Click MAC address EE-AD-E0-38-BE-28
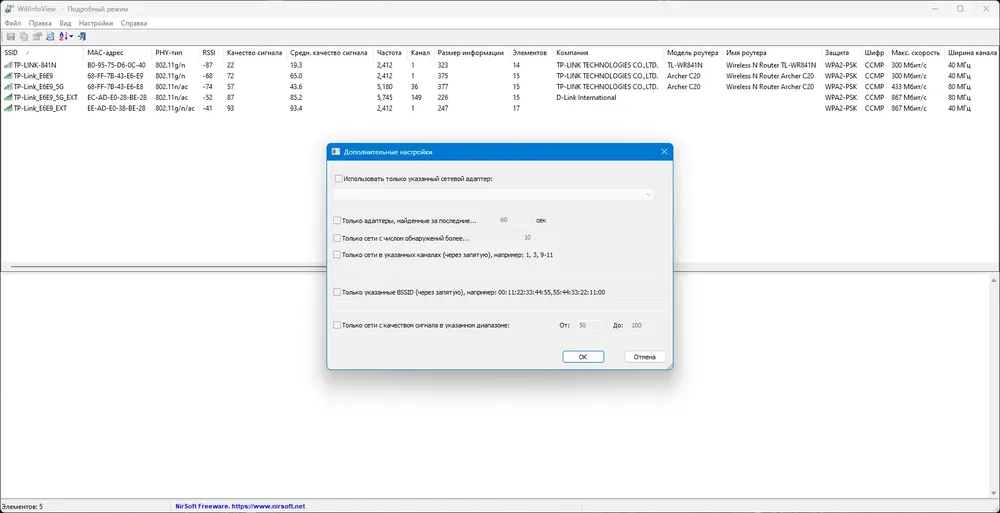This screenshot has height=513, width=1000. point(116,108)
